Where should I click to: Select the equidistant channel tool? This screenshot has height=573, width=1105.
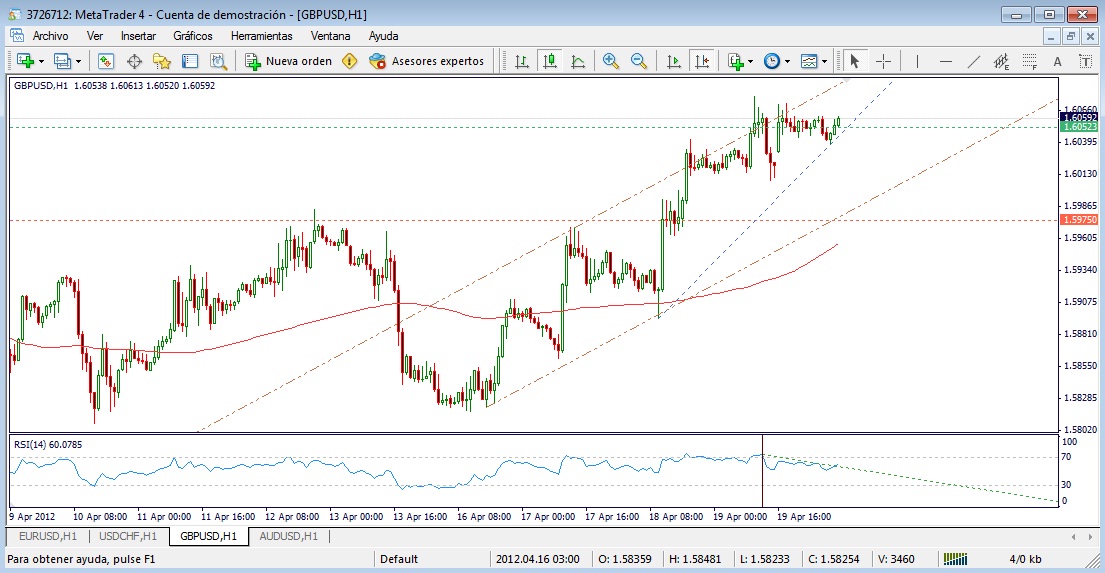pos(1001,61)
